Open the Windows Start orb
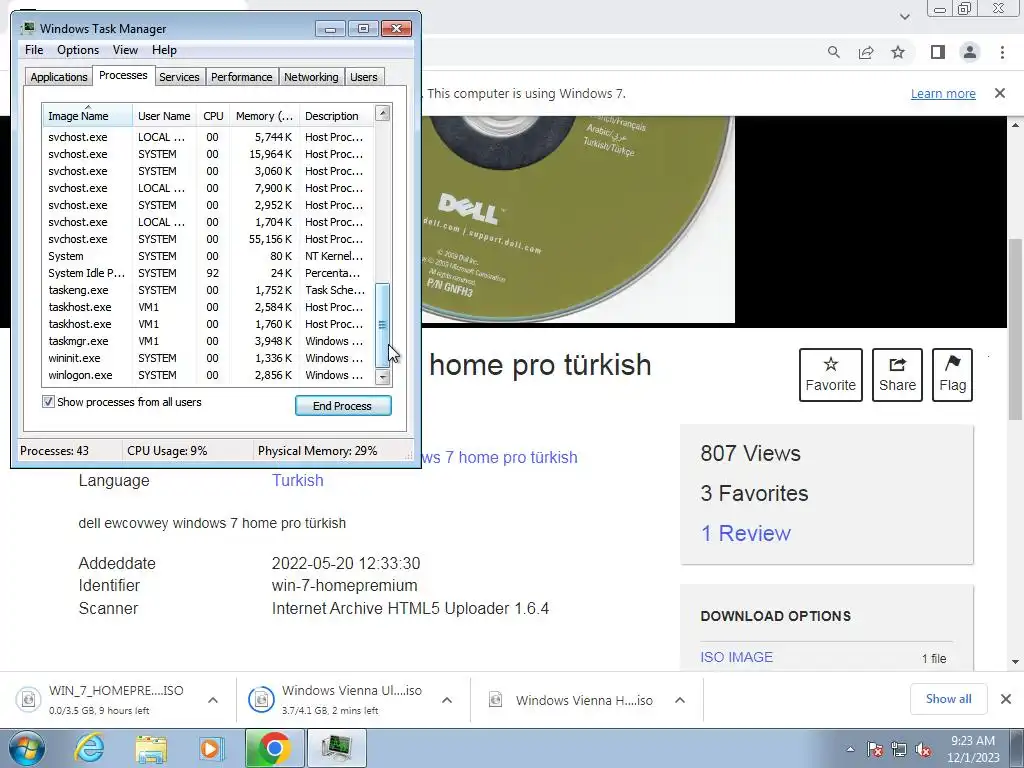 [27, 748]
